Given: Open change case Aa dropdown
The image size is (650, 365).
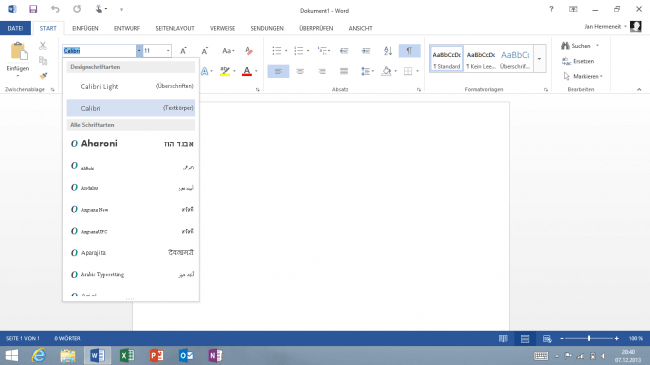Looking at the screenshot, I should tap(228, 51).
